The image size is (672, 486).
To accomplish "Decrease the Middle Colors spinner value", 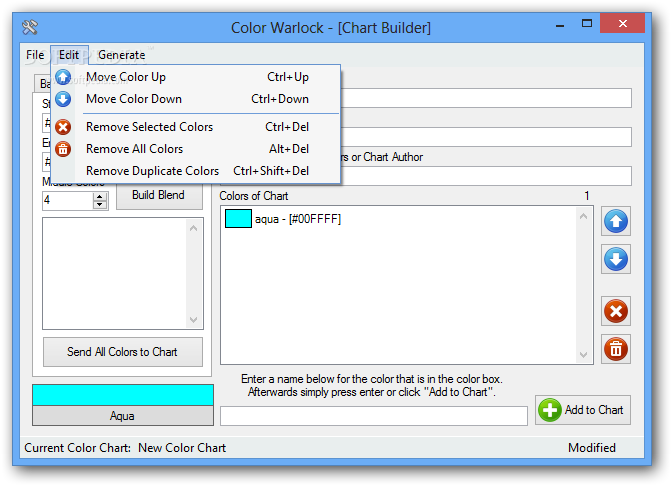I will (100, 204).
